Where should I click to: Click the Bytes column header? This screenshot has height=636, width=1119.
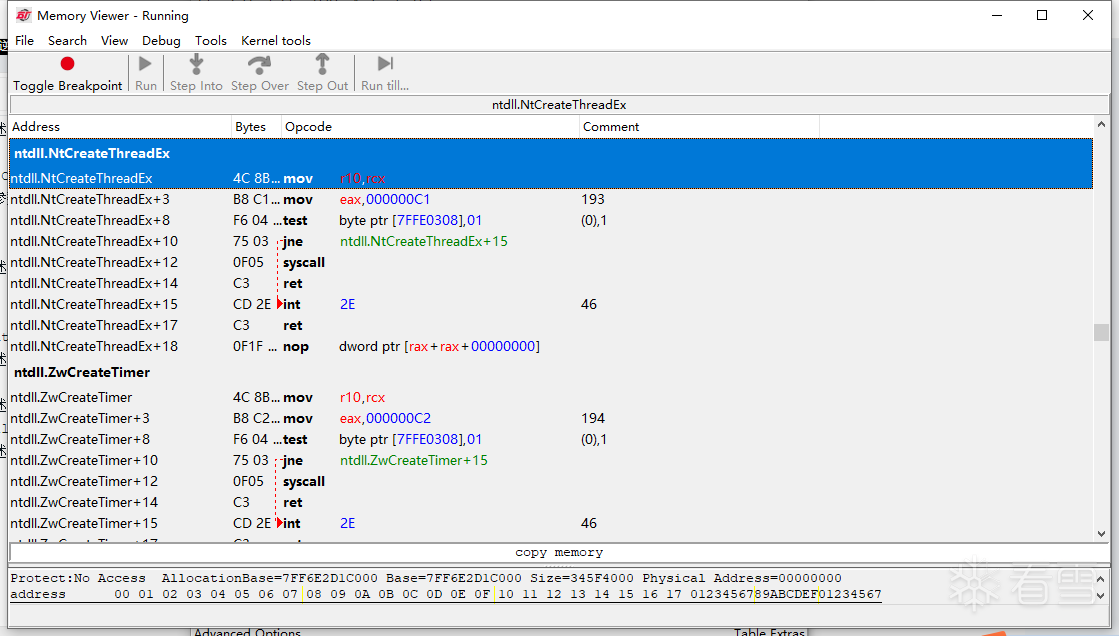(256, 126)
